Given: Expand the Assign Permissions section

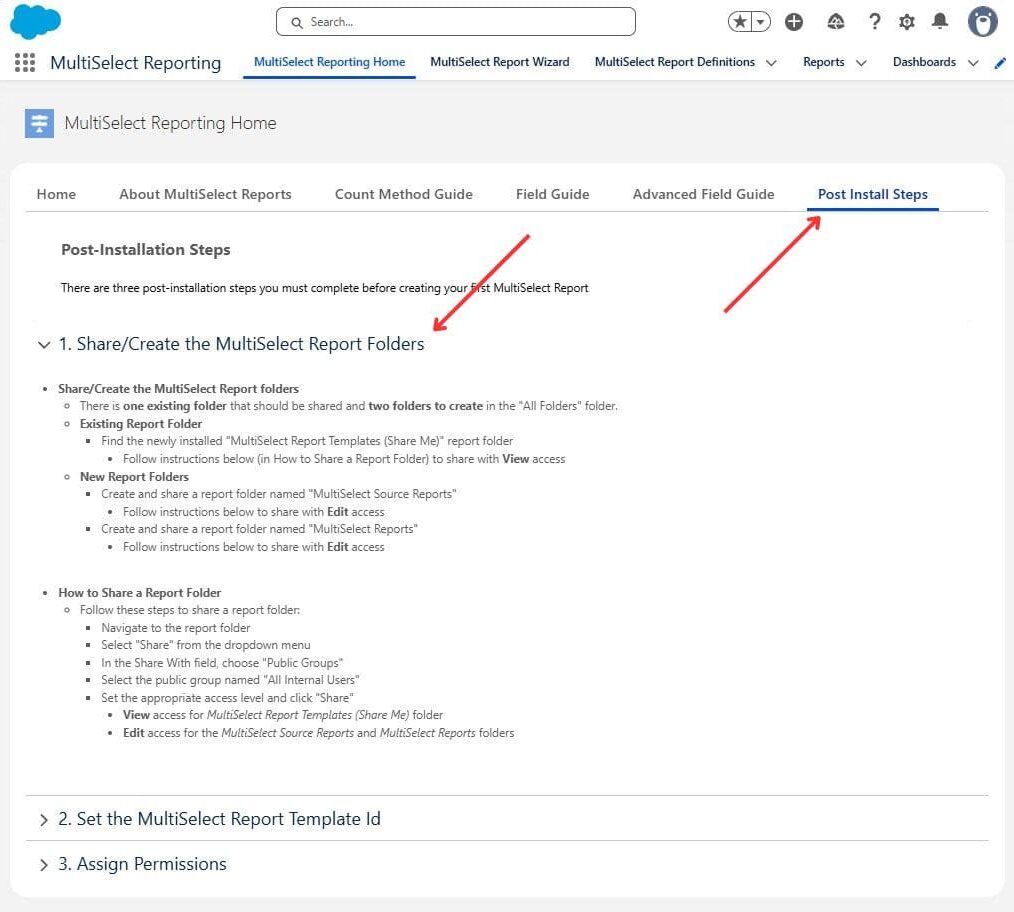Looking at the screenshot, I should (x=43, y=865).
